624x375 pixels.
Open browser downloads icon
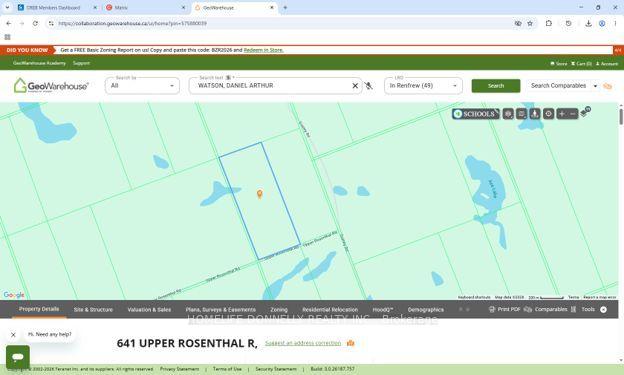click(x=588, y=23)
